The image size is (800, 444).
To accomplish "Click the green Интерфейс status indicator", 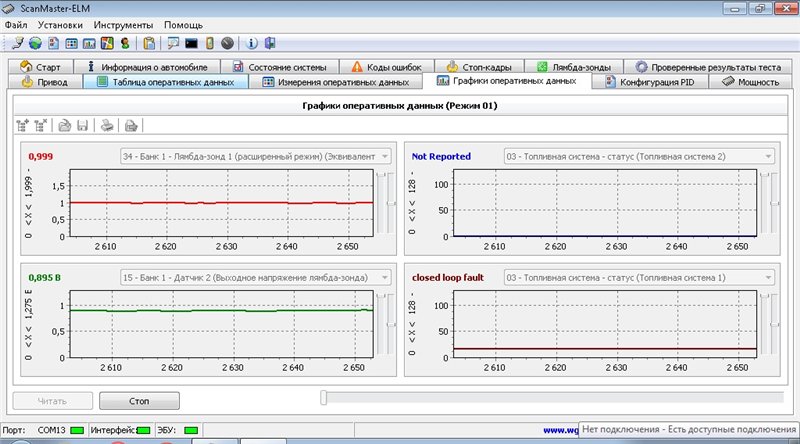I will pyautogui.click(x=144, y=430).
